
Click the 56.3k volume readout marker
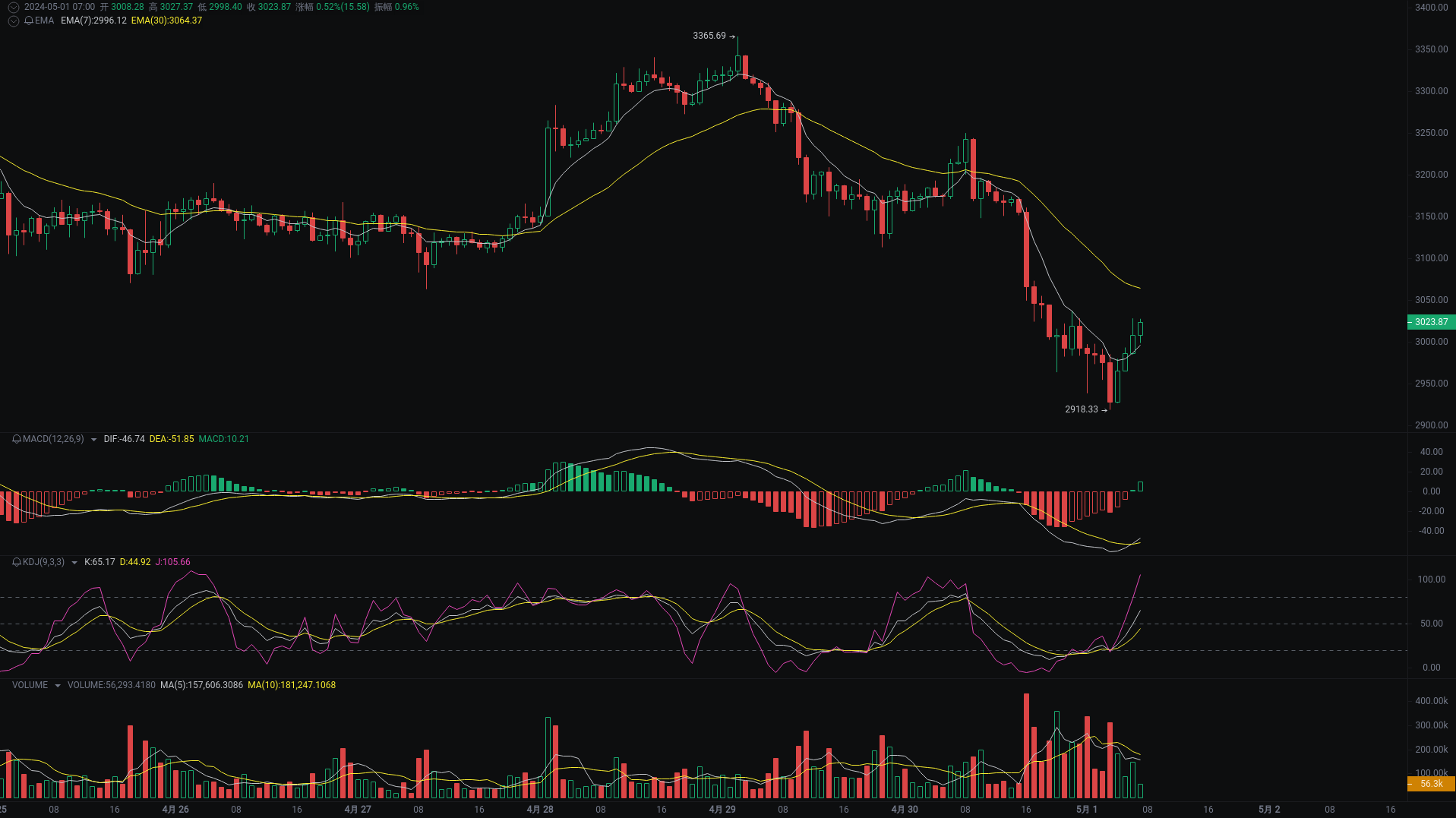pos(1431,784)
